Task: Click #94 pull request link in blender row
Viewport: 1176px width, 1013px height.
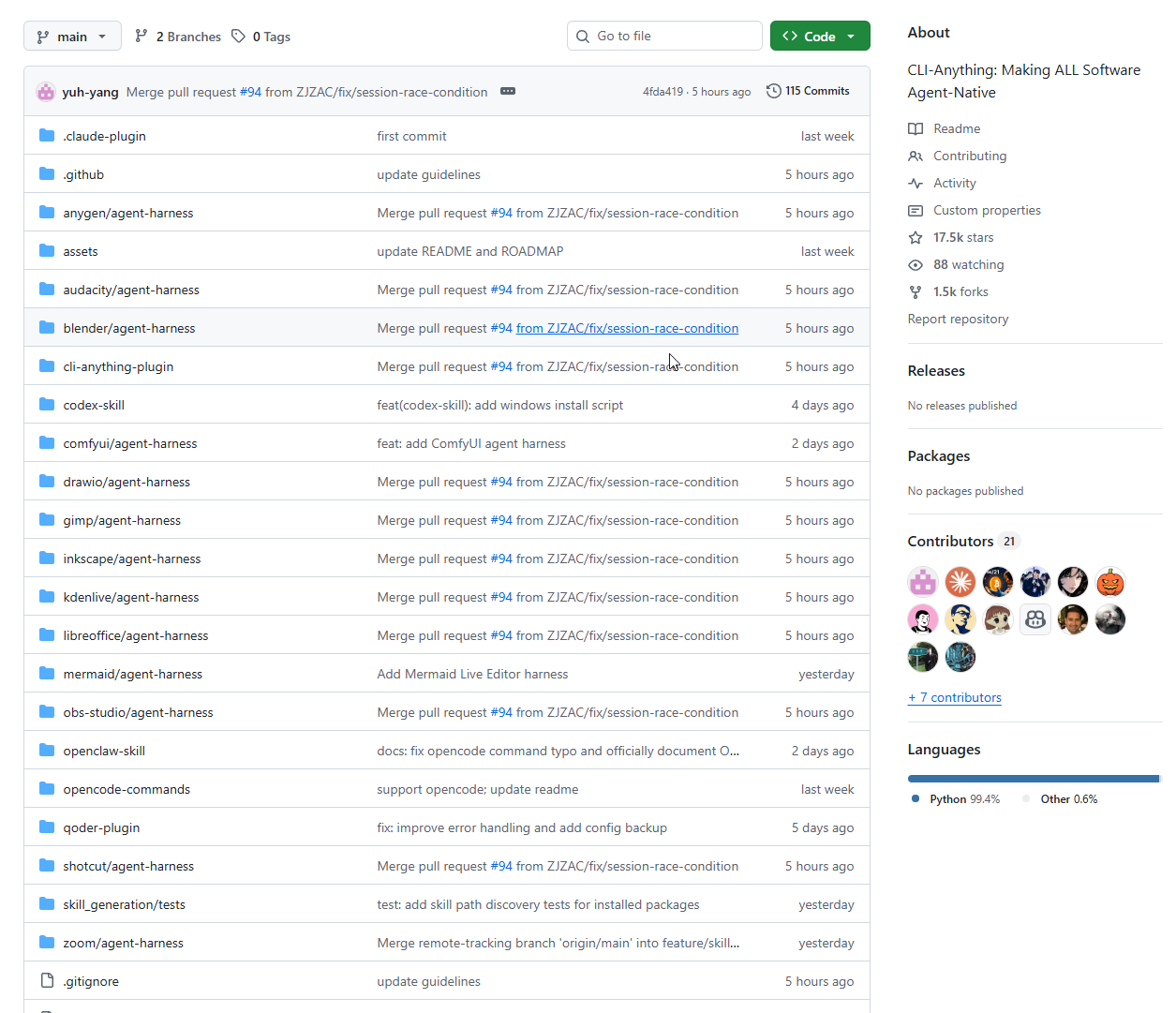Action: click(501, 328)
